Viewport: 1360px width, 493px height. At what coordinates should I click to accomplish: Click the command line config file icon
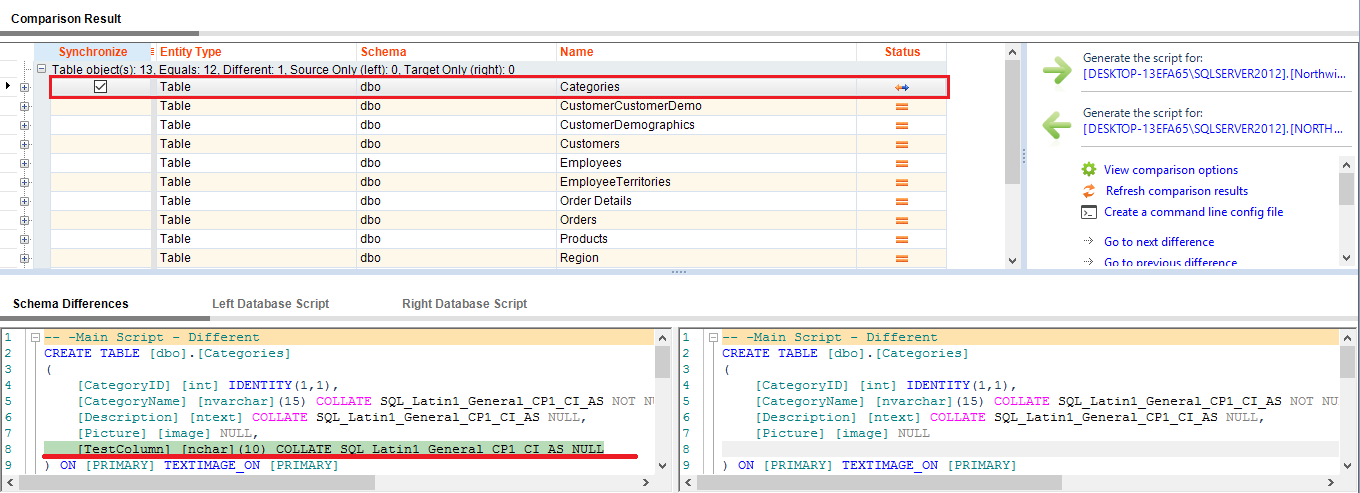coord(1089,212)
